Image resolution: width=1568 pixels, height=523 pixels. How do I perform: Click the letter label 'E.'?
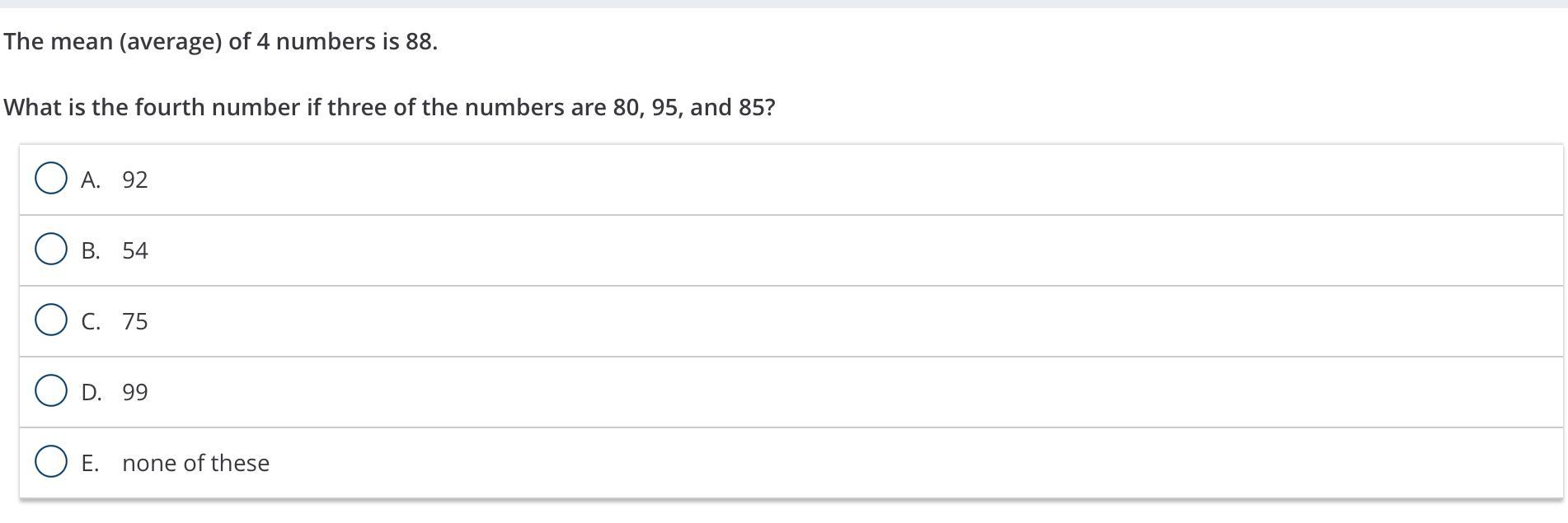(90, 463)
